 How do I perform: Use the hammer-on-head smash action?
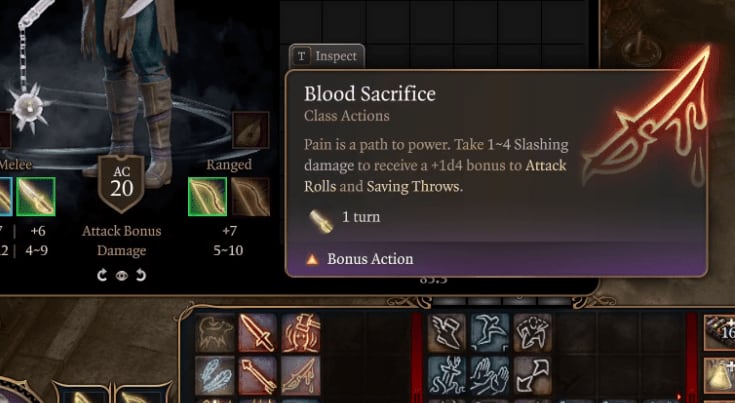point(300,333)
